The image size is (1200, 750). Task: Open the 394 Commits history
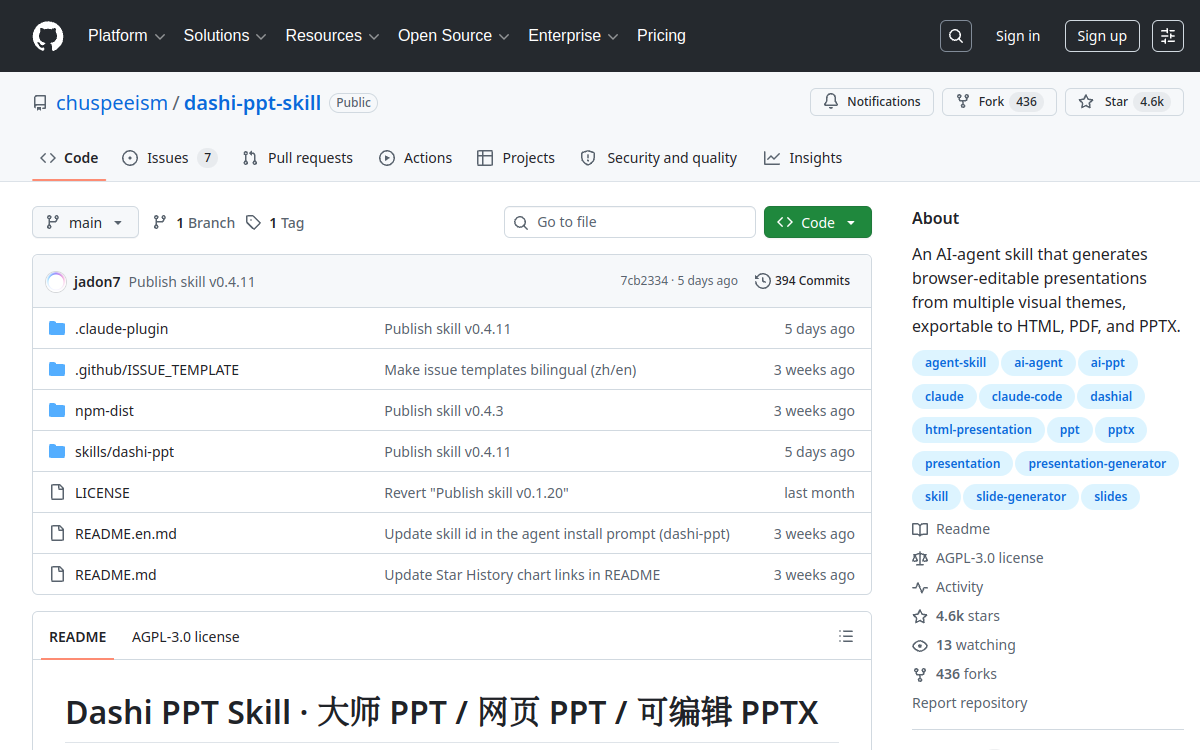(x=803, y=281)
